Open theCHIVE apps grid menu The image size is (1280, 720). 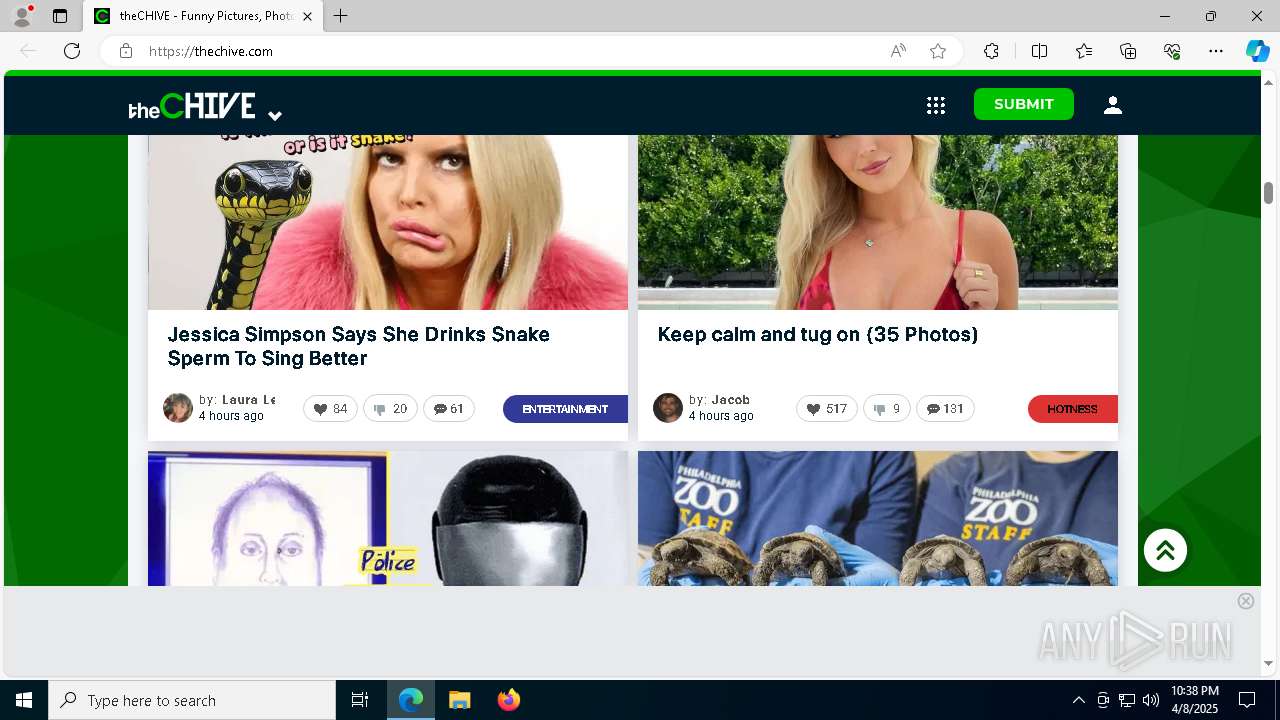pos(936,105)
